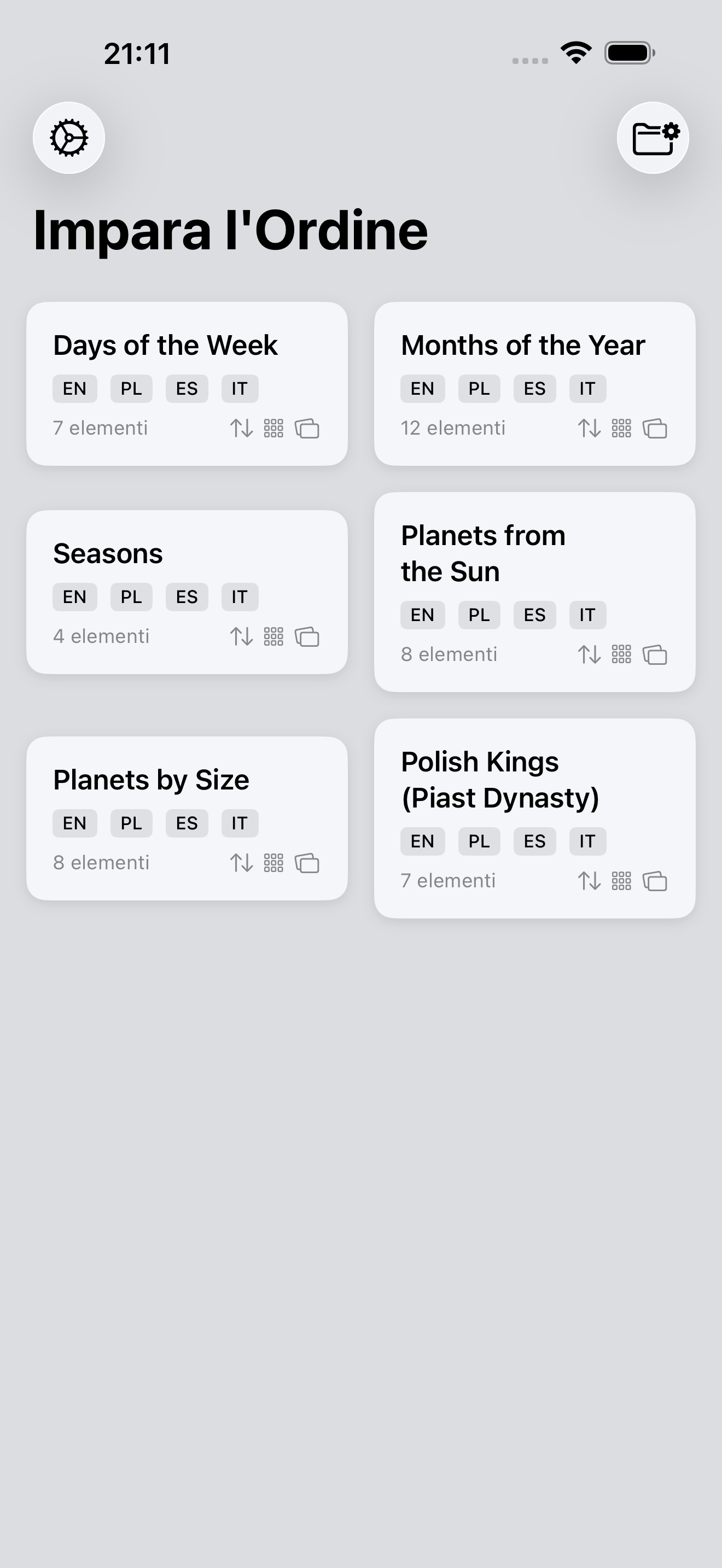
Task: Tap the Wi-Fi status icon
Action: pyautogui.click(x=576, y=53)
